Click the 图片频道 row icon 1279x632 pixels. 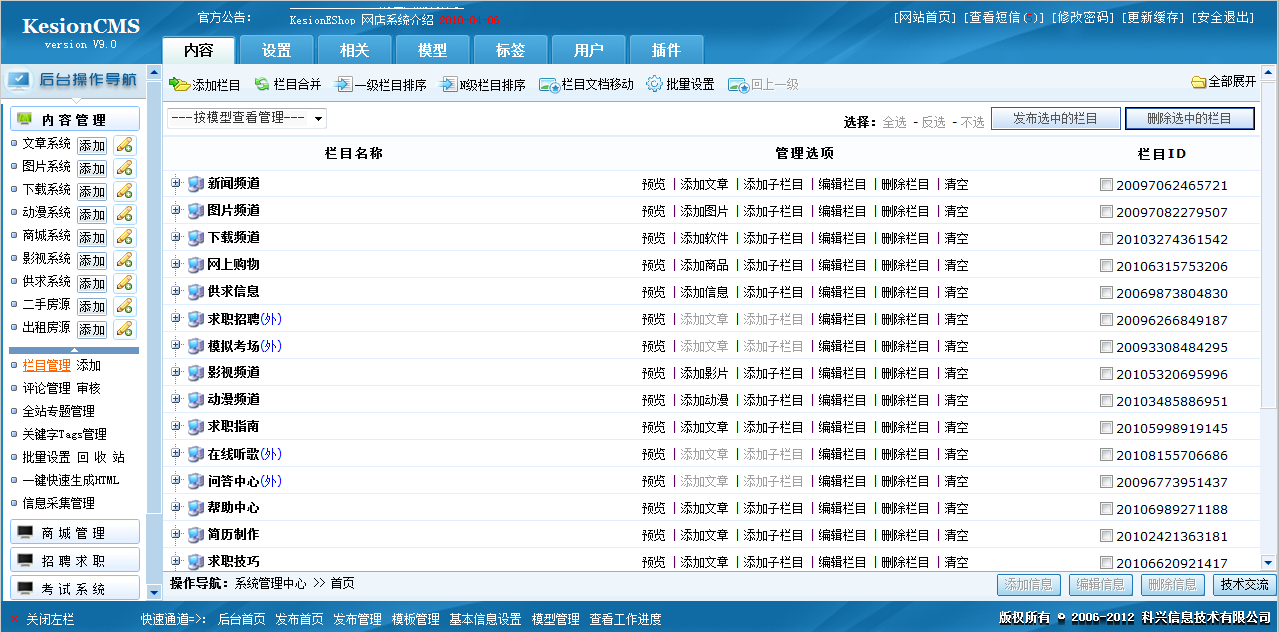pos(196,211)
